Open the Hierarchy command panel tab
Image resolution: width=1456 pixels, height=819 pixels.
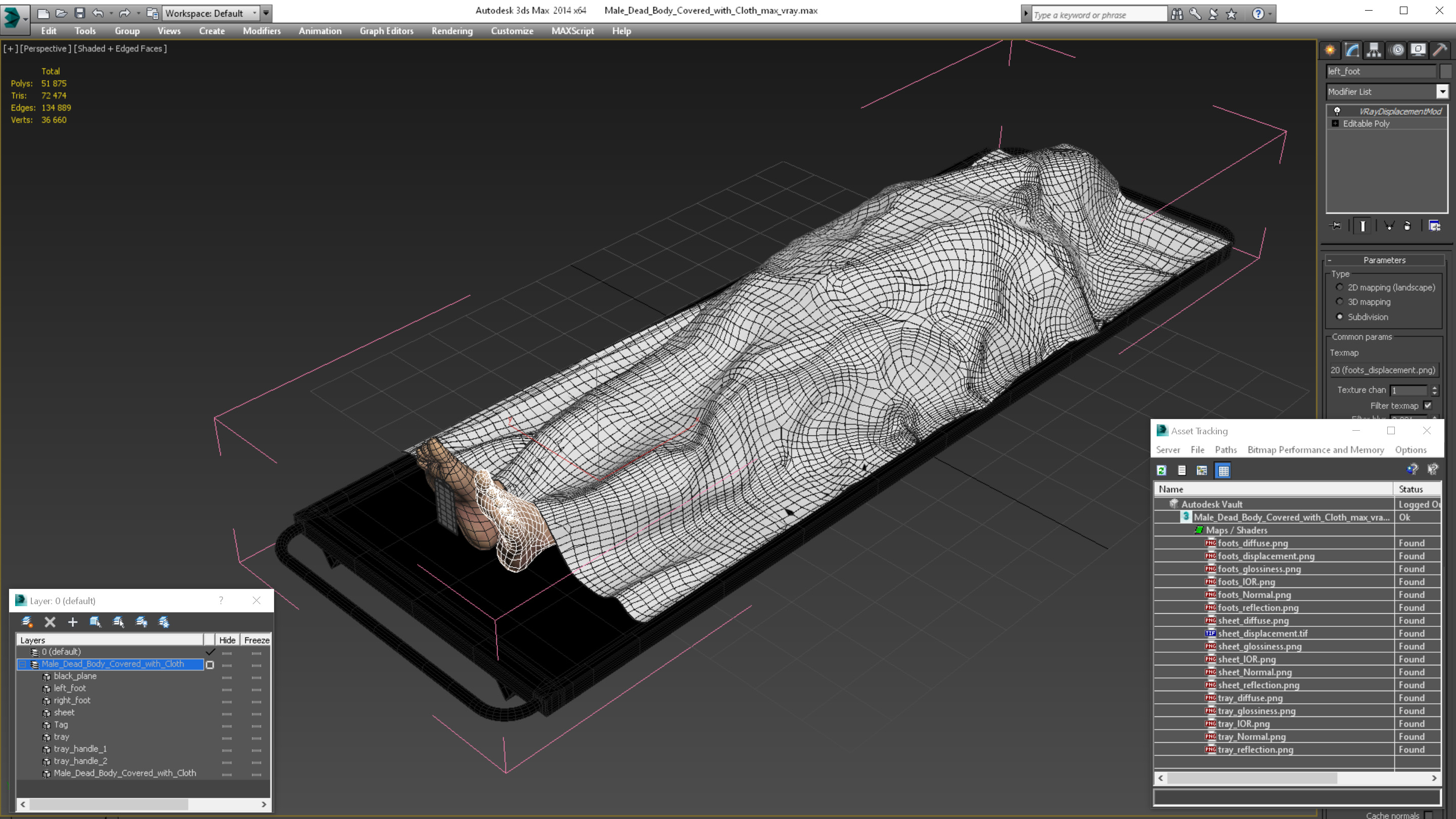[1374, 50]
